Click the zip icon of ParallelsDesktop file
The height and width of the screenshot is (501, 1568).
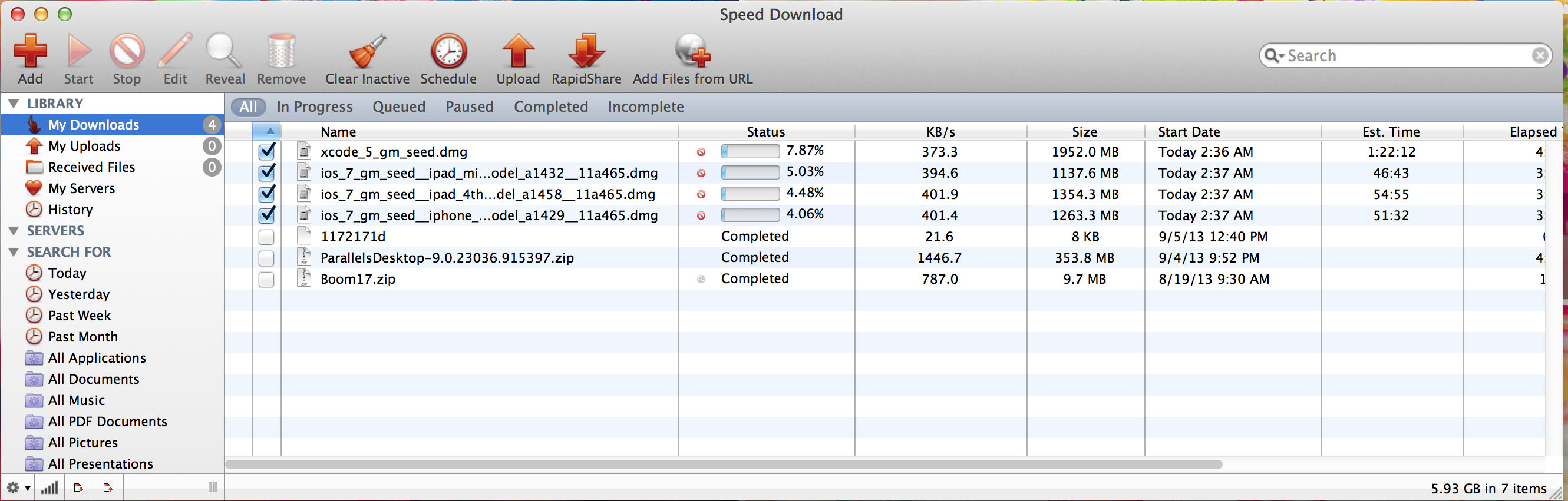(304, 257)
